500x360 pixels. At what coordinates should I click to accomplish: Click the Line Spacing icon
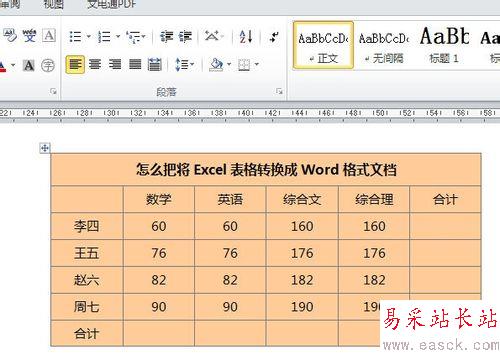(182, 64)
